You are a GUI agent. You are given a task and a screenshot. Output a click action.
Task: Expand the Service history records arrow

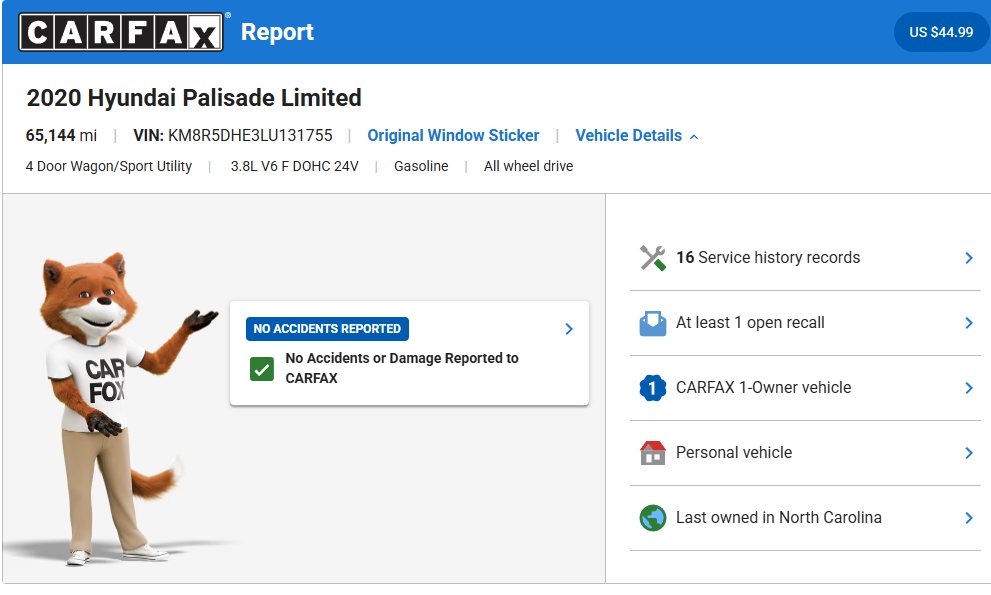point(968,258)
